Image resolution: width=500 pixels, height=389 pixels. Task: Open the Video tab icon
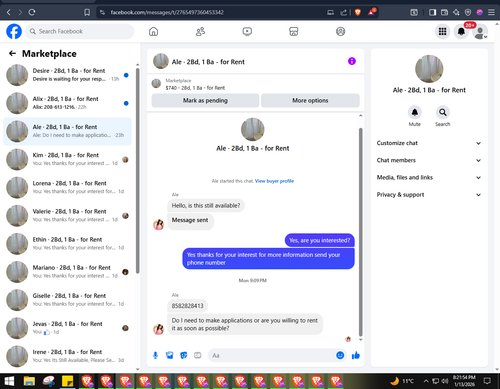tap(247, 31)
